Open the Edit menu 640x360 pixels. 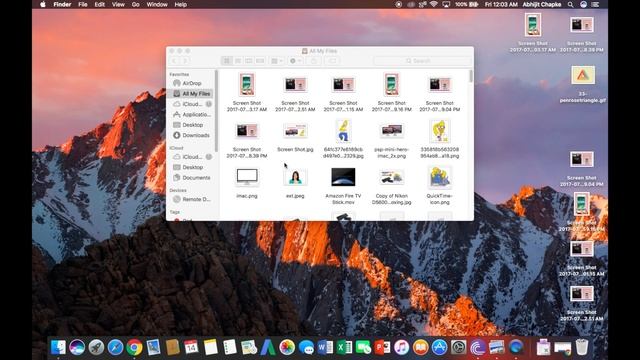pyautogui.click(x=100, y=4)
